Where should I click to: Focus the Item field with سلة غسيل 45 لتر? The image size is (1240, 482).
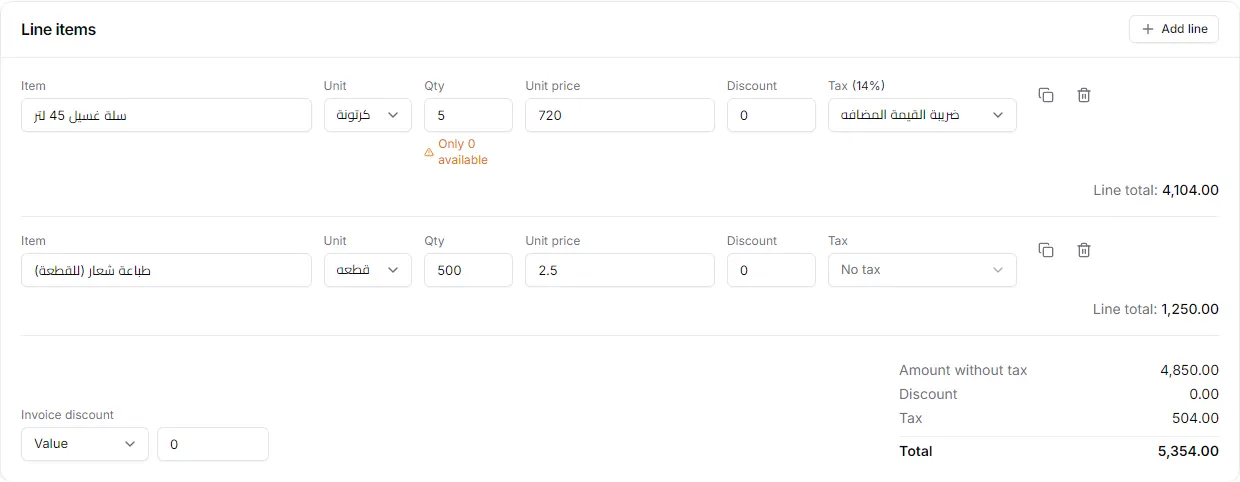point(166,115)
